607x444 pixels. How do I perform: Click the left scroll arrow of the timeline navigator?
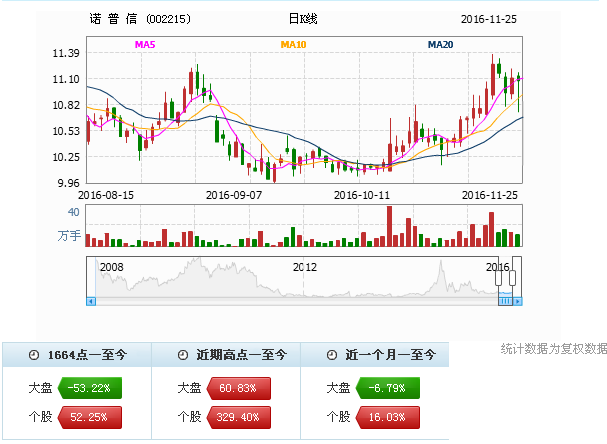tap(91, 301)
